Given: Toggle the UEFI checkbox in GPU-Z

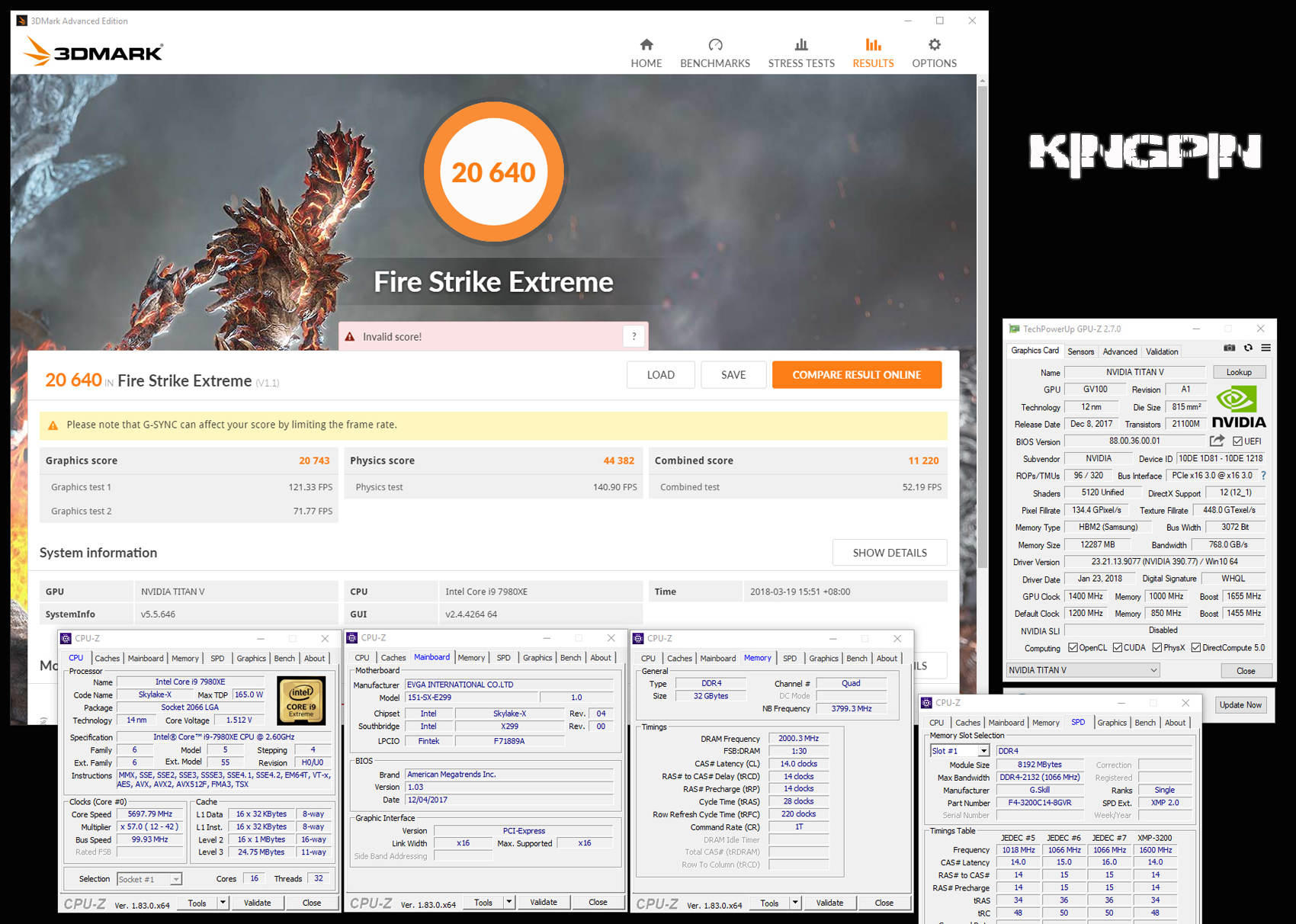Looking at the screenshot, I should [x=1237, y=441].
